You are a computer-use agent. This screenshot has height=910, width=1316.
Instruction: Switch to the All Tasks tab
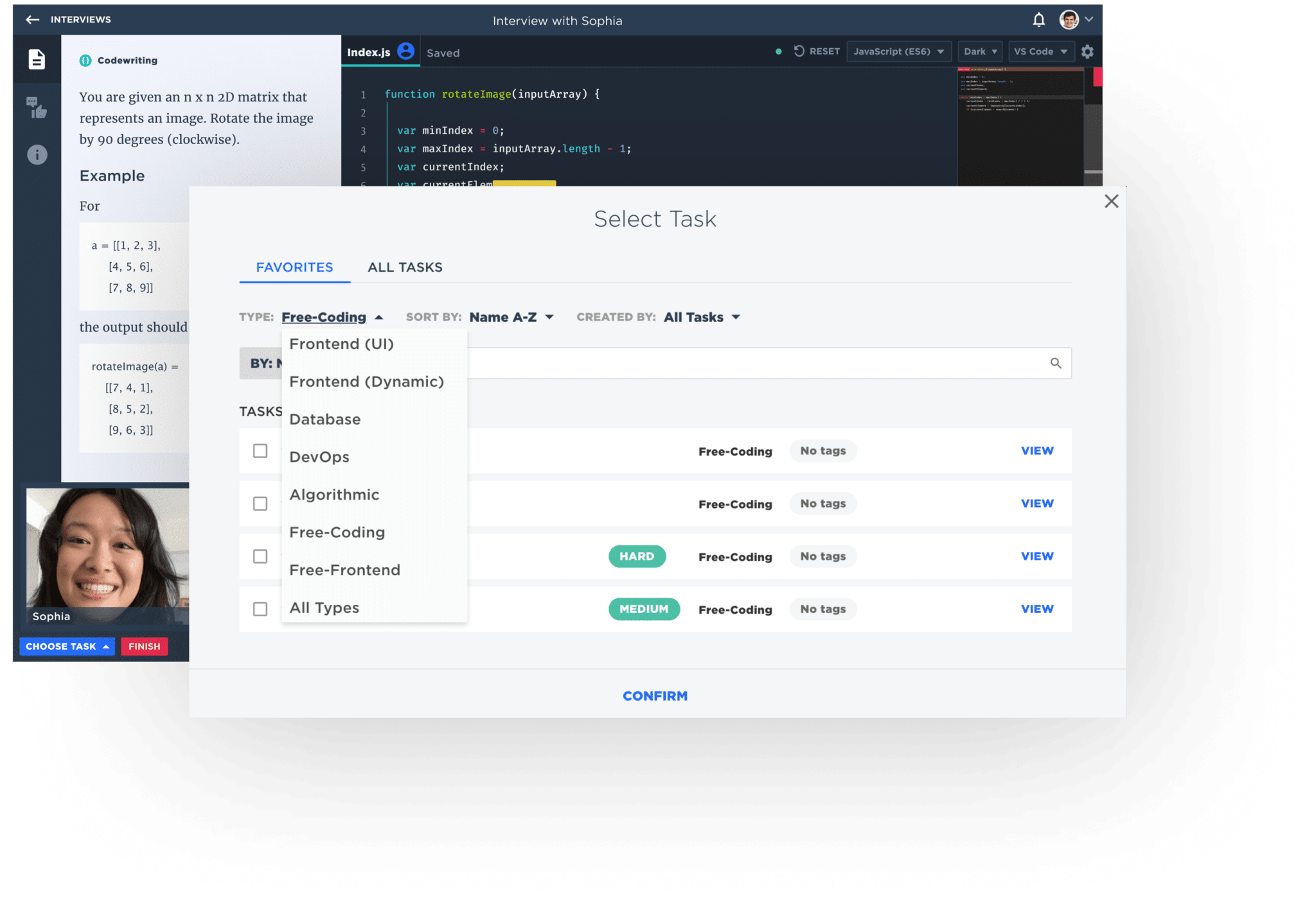point(405,267)
